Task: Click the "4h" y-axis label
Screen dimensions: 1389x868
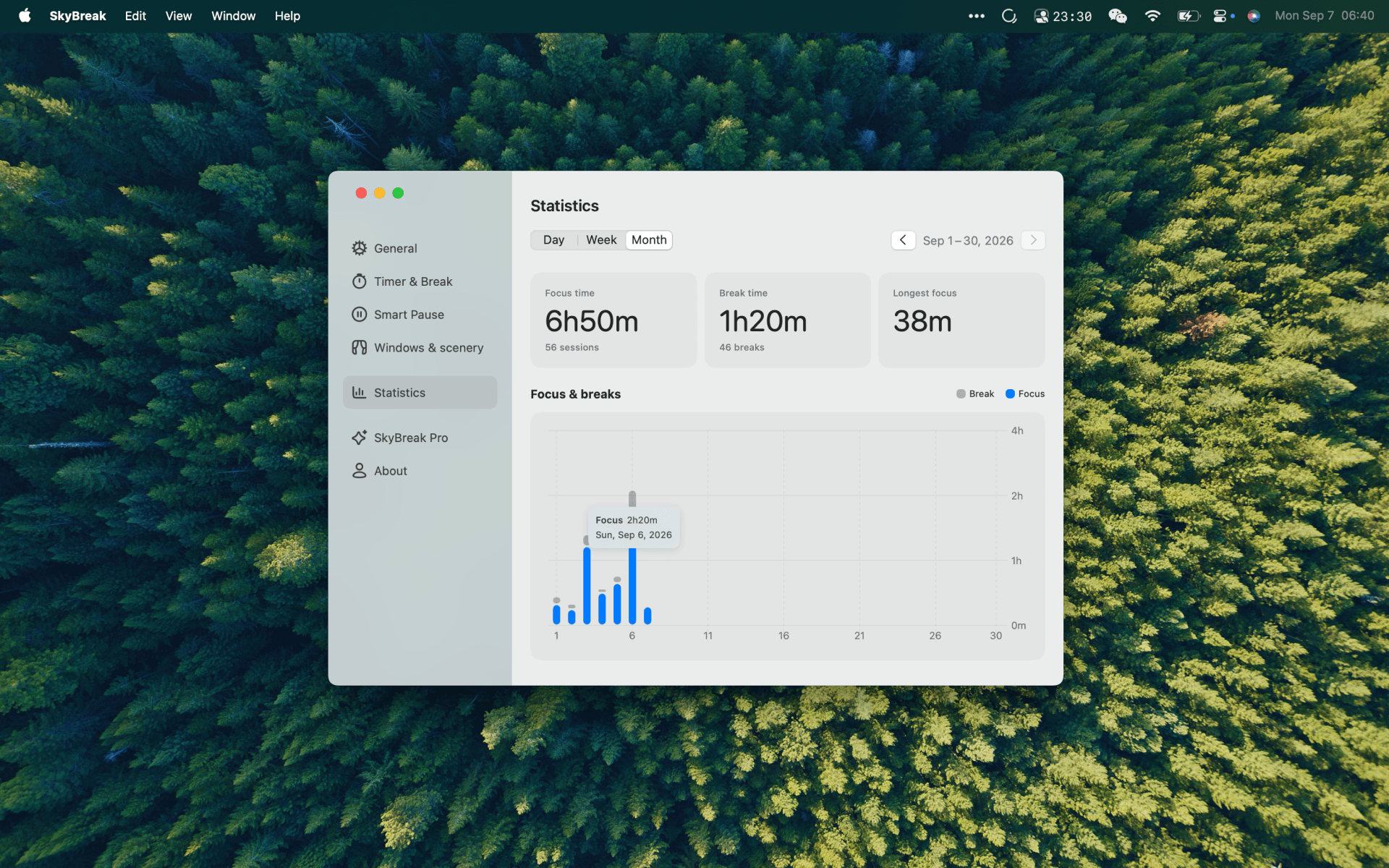Action: point(1017,431)
